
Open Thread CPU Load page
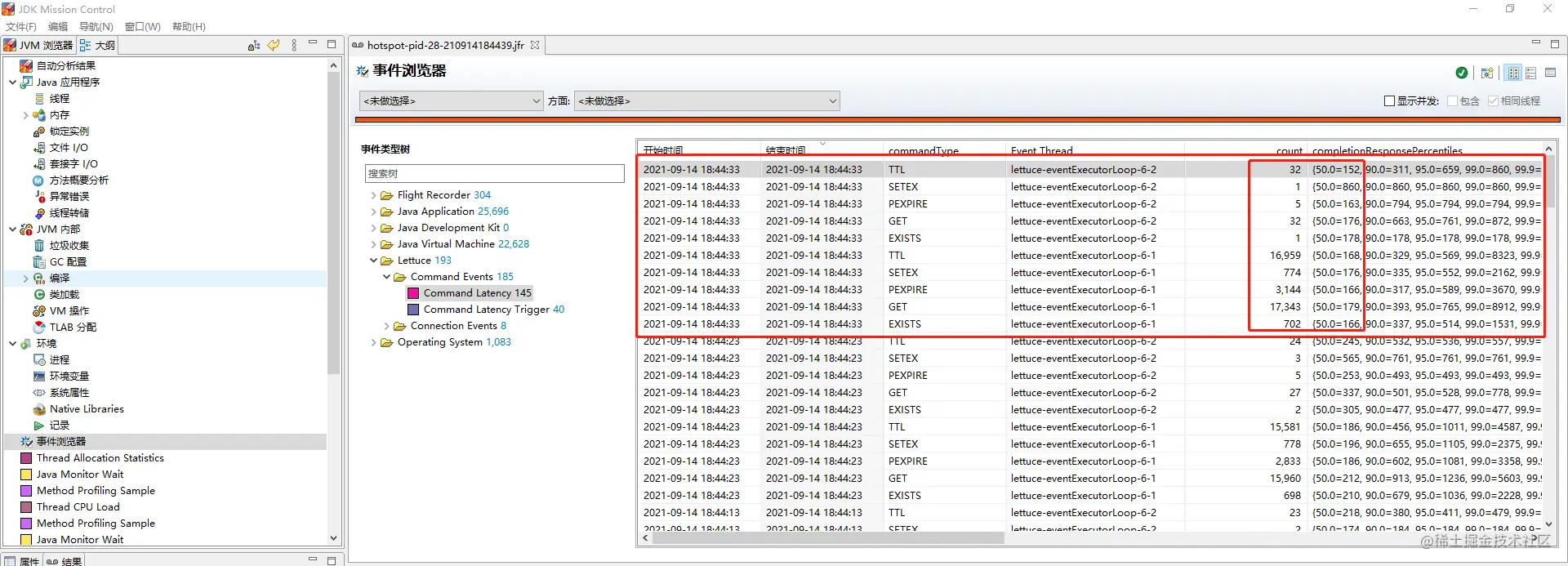tap(69, 506)
